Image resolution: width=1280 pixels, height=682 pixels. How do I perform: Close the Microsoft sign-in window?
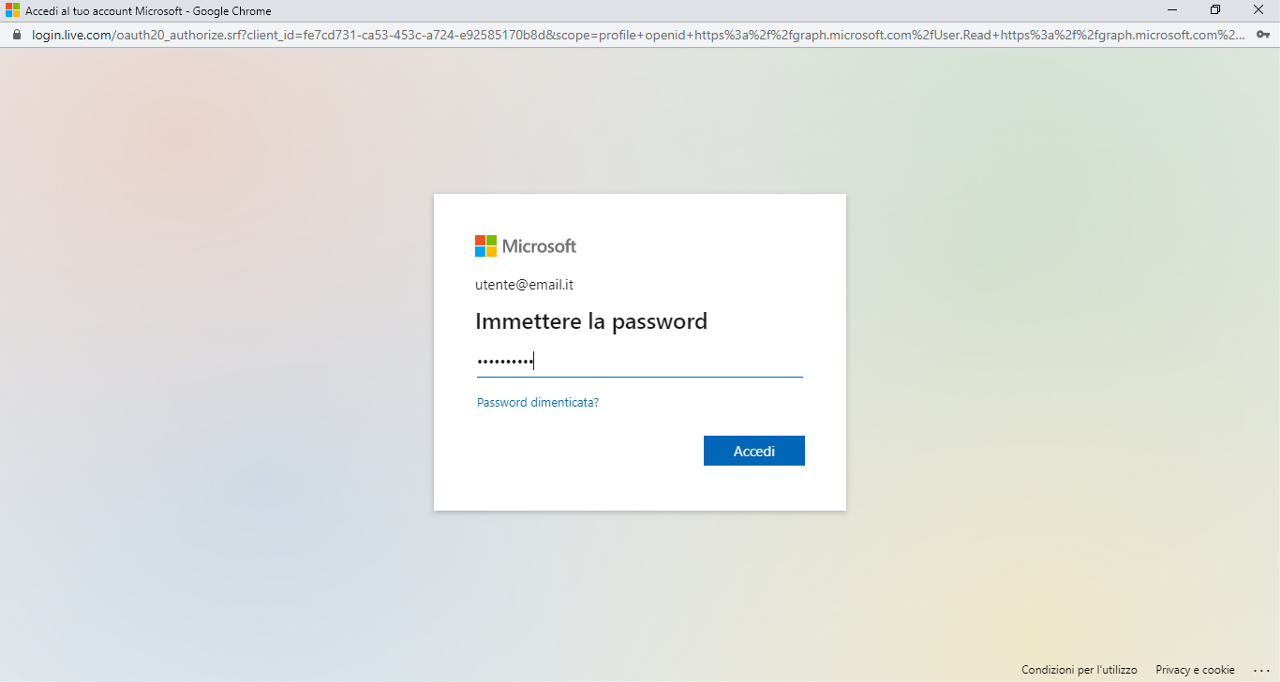pos(1259,11)
